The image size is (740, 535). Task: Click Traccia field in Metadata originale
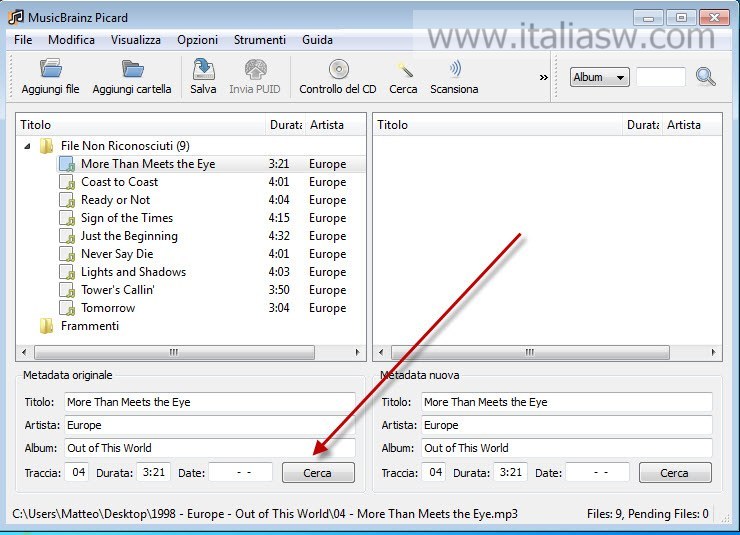pyautogui.click(x=78, y=472)
